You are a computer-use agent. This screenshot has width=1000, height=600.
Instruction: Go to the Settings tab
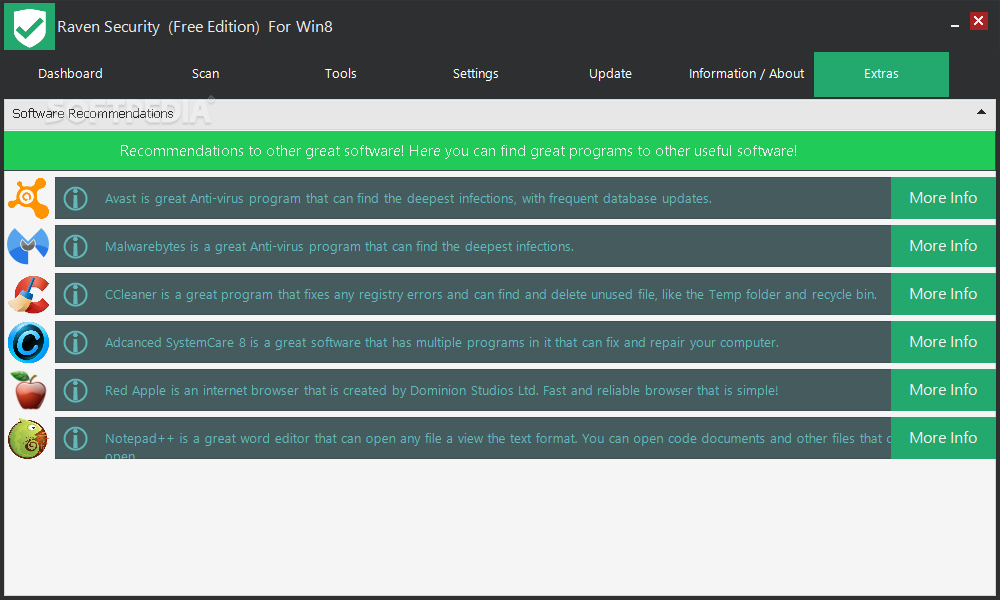(476, 74)
